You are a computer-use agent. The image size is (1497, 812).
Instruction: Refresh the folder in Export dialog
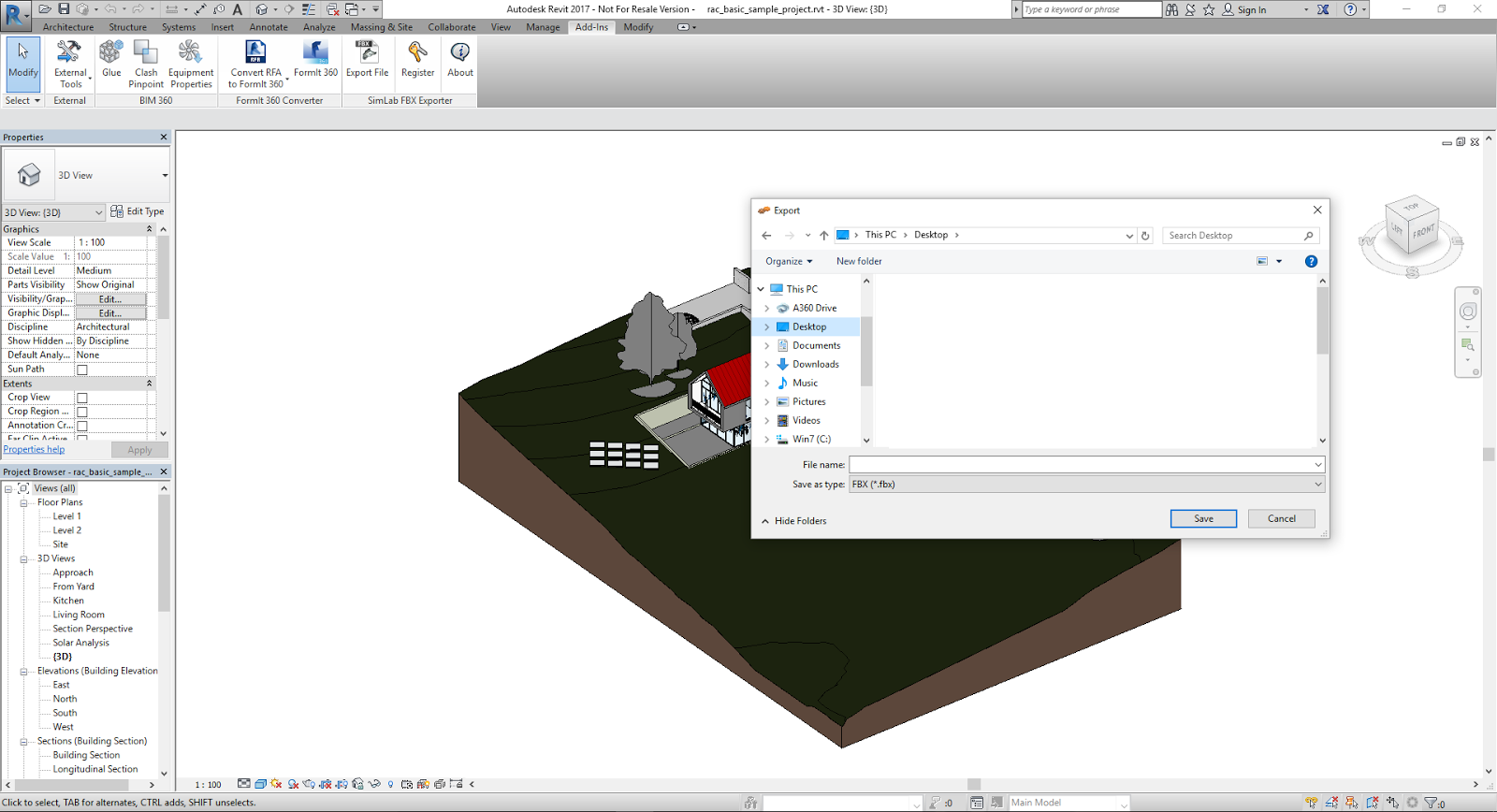coord(1145,236)
